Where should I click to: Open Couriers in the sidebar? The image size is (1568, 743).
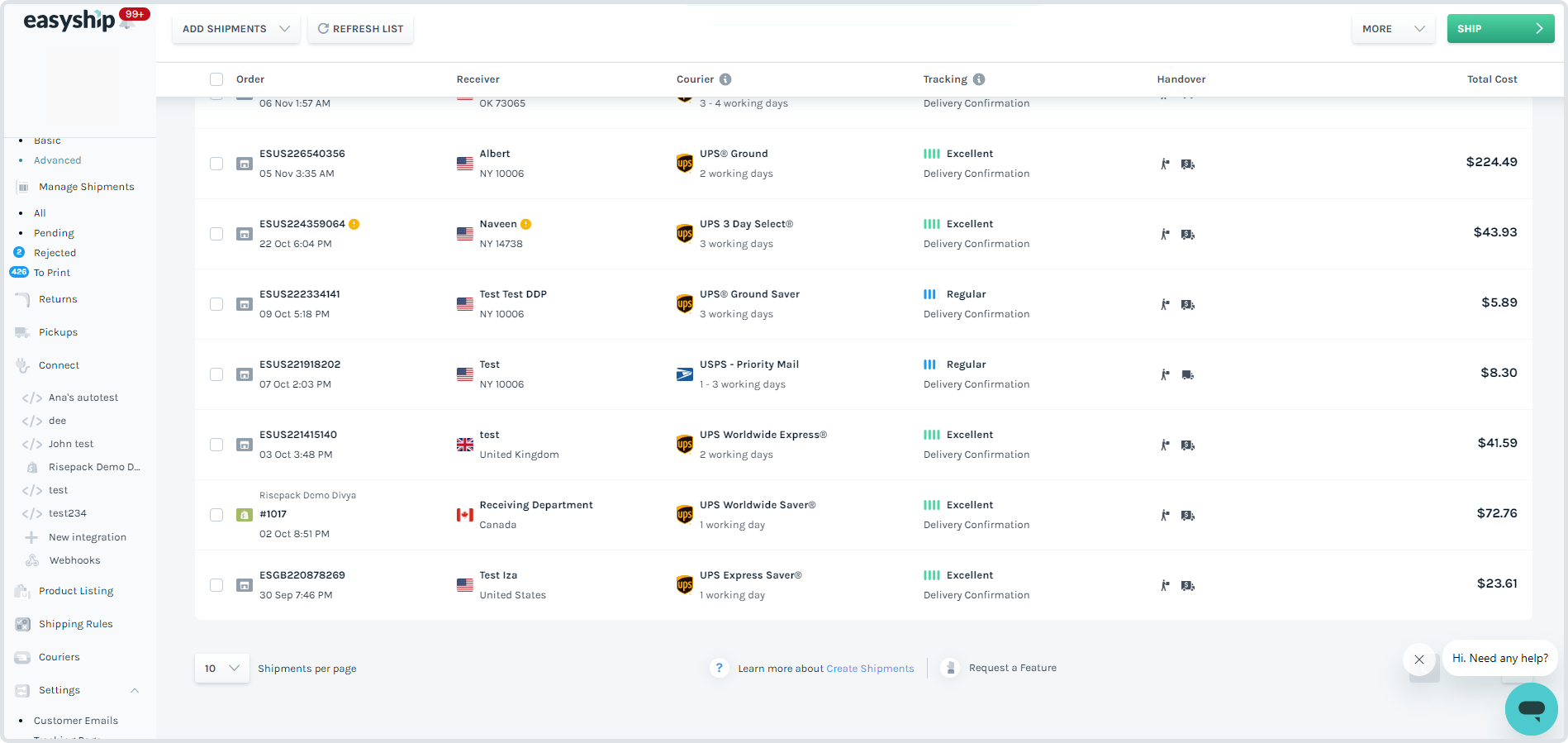[x=59, y=657]
